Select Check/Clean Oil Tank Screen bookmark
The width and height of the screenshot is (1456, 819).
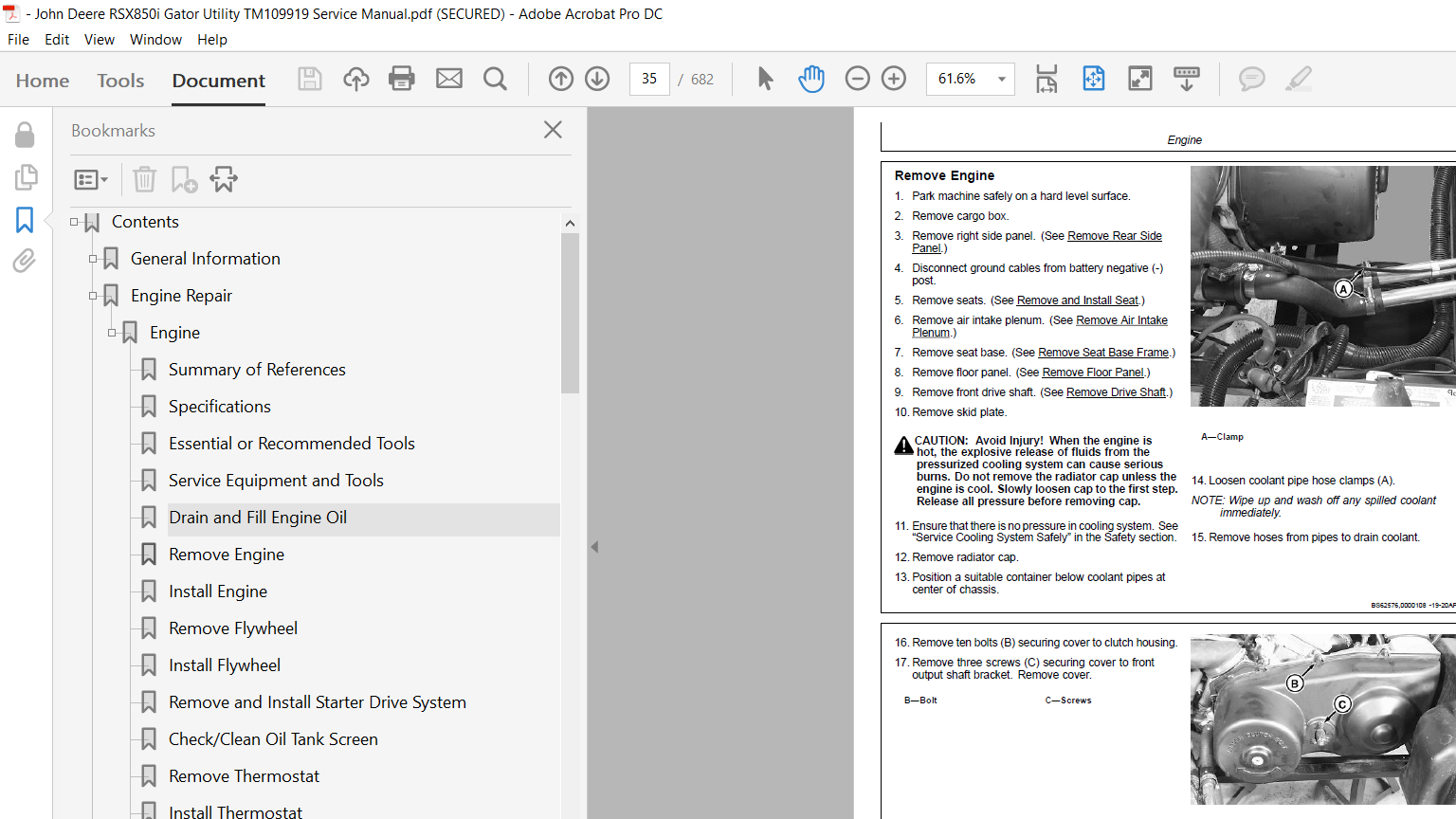pyautogui.click(x=273, y=739)
